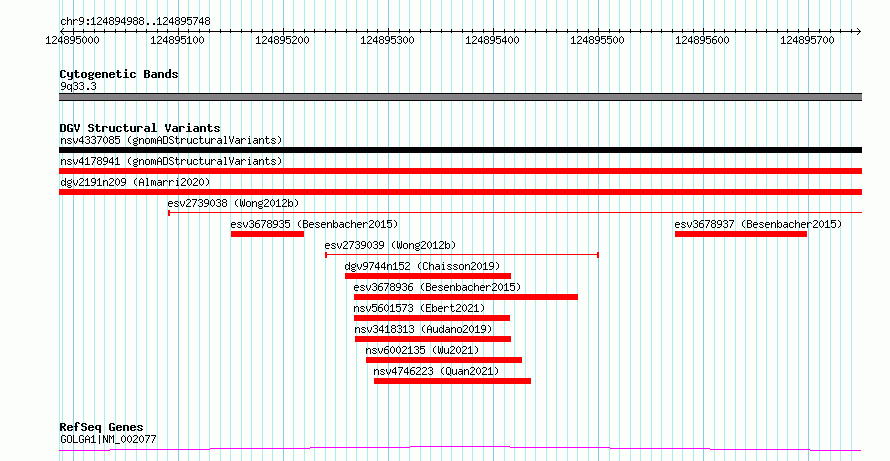
Task: Select the thin esv2739039 variant line
Action: [462, 255]
